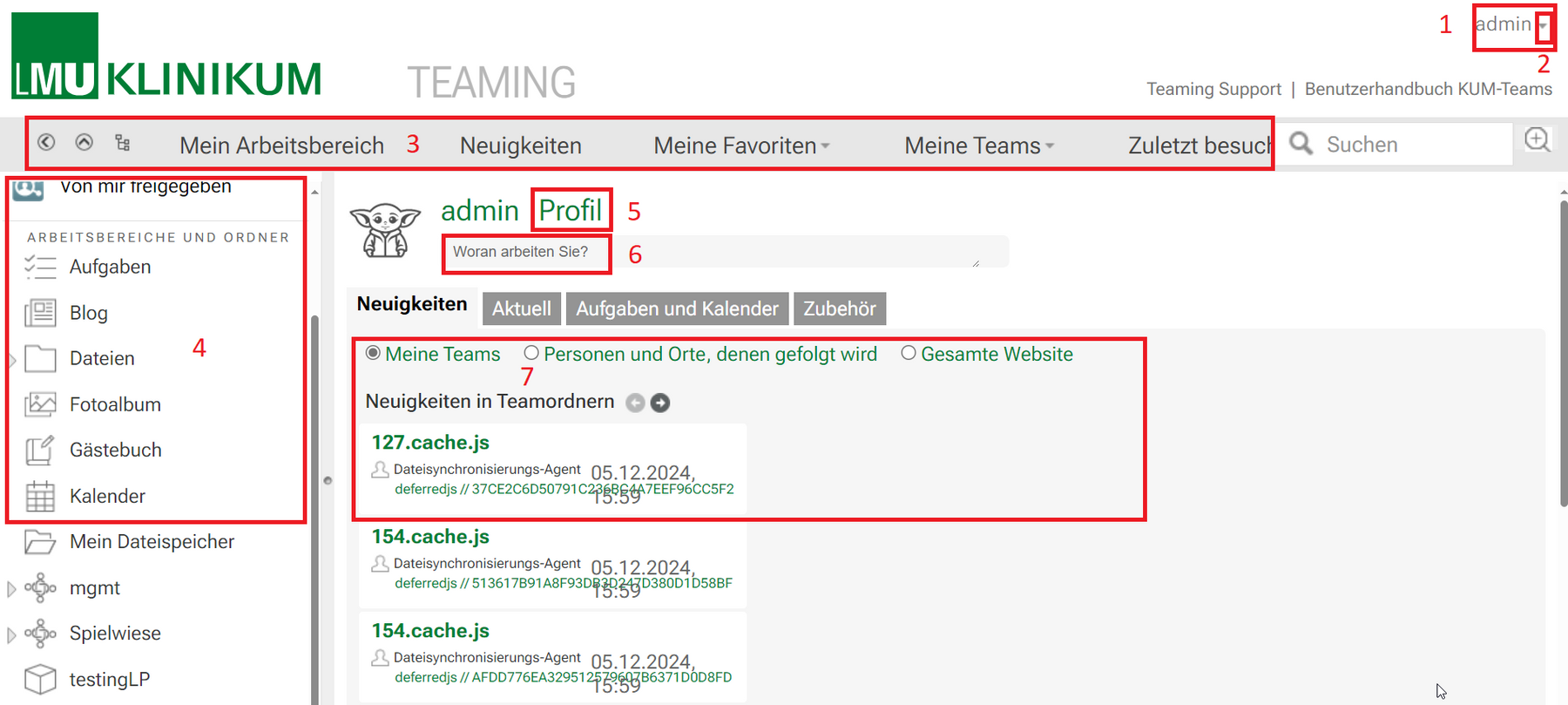Screen dimensions: 1568x705
Task: Click the Dateien folder icon
Action: 40,358
